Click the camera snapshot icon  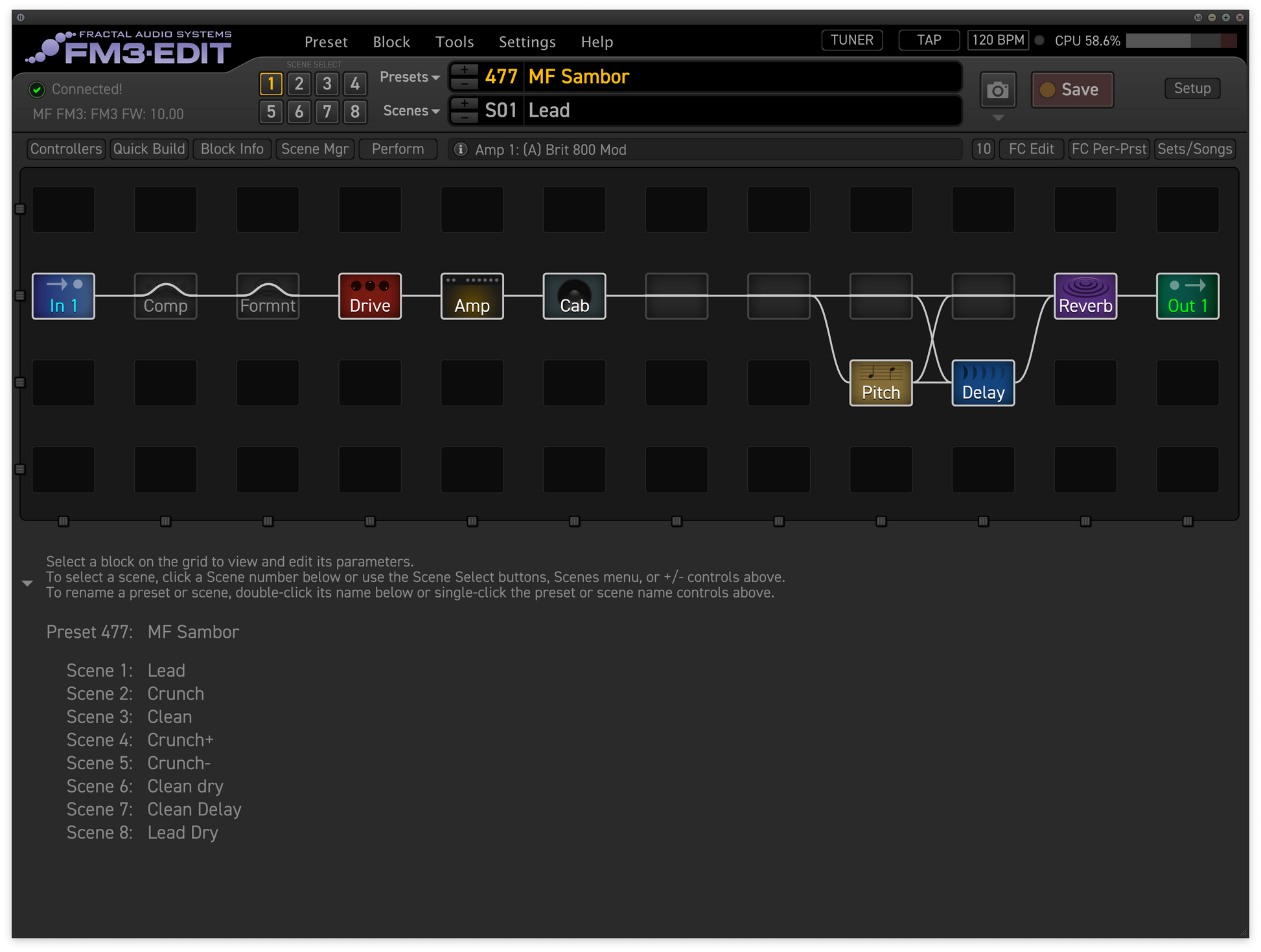(x=997, y=90)
